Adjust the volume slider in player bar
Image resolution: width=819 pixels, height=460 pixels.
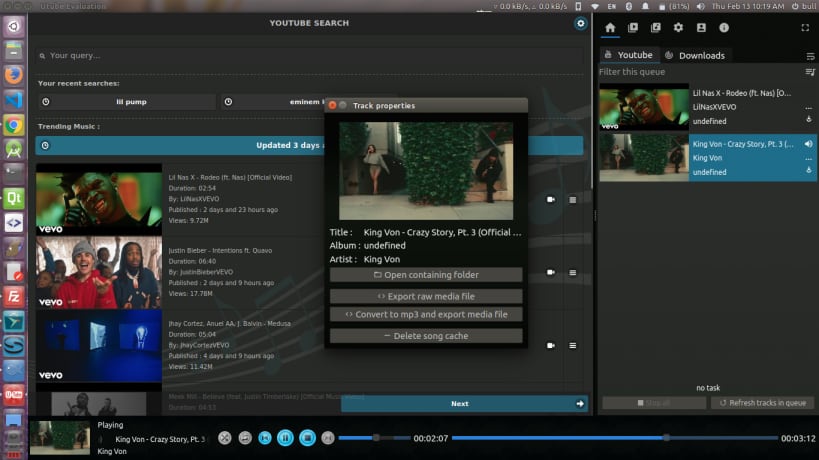374,438
